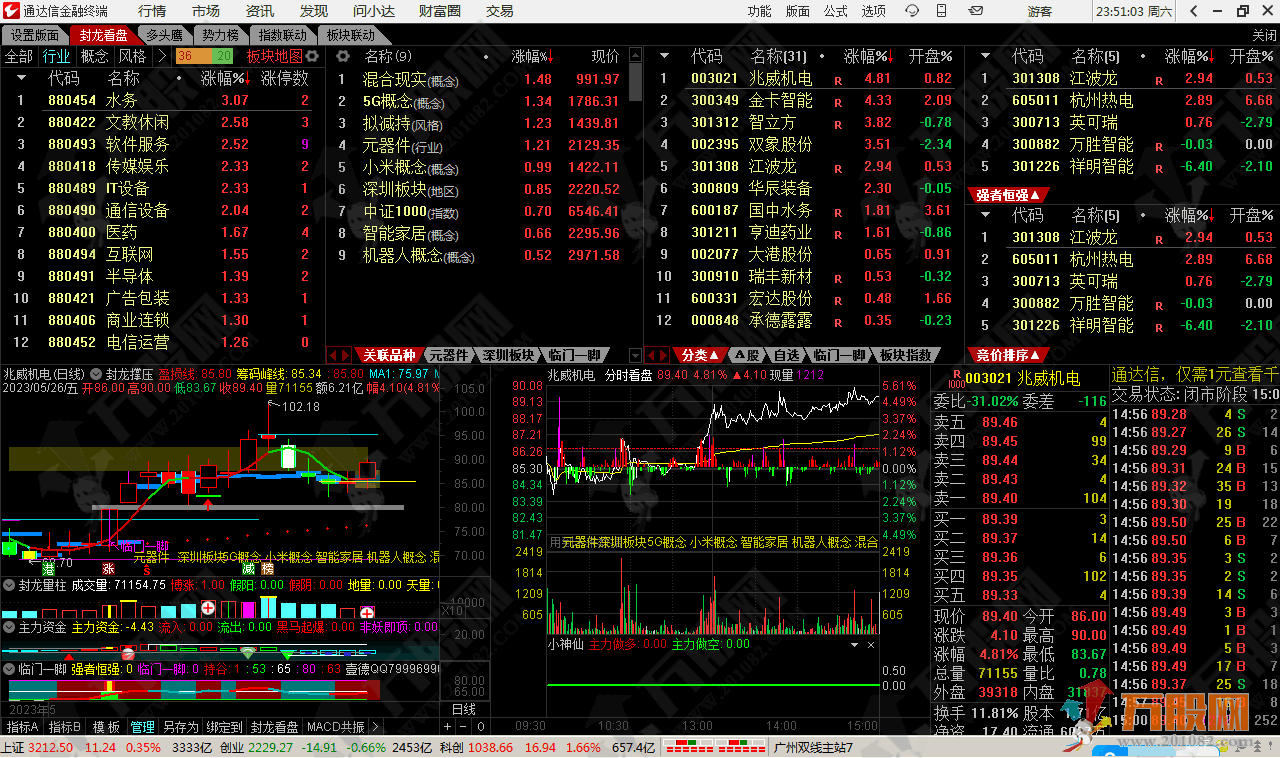
Task: Click gear icon next to 板块地图
Action: click(x=312, y=56)
